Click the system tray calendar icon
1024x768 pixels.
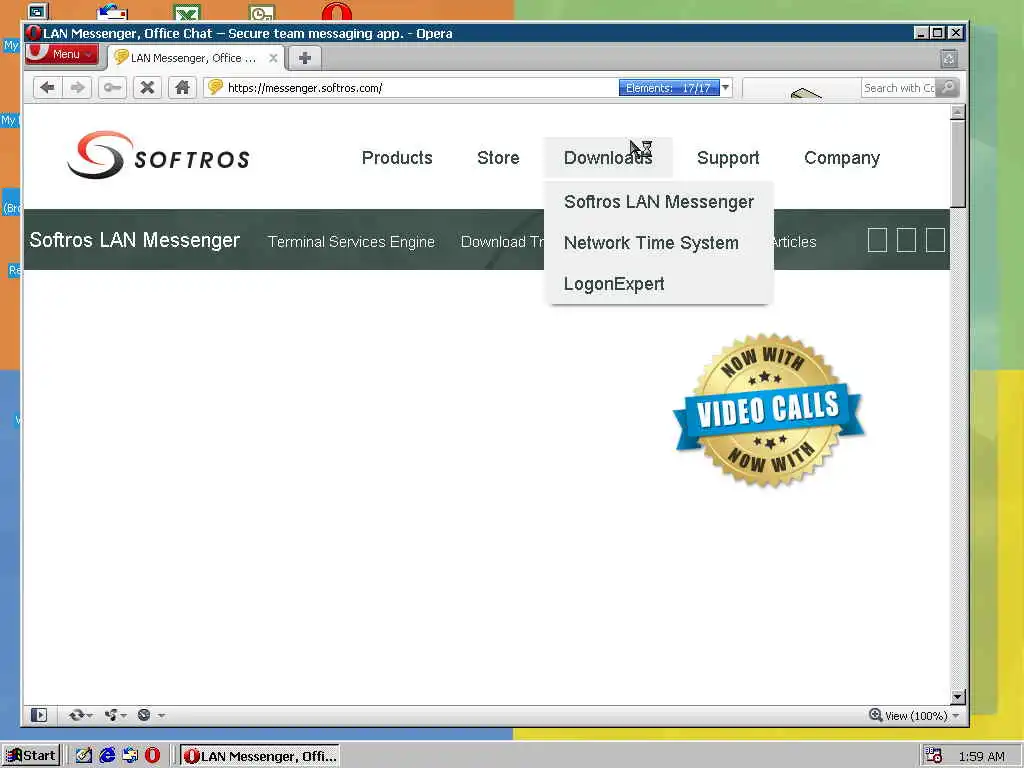[x=933, y=756]
